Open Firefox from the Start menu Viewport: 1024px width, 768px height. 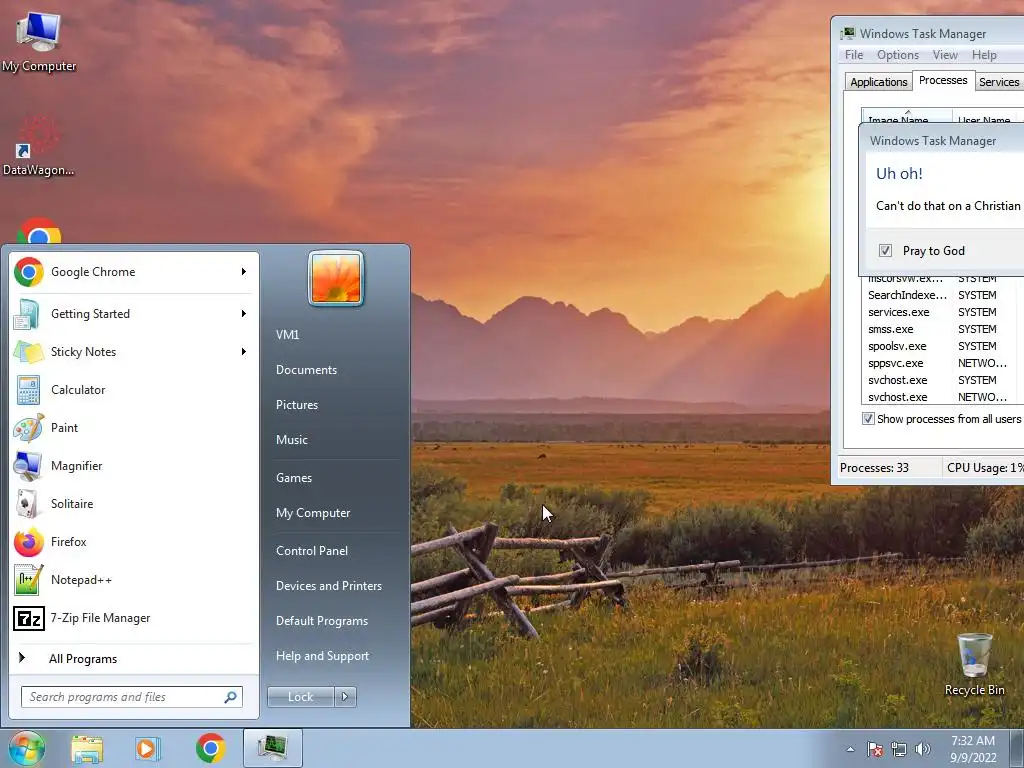(x=134, y=541)
